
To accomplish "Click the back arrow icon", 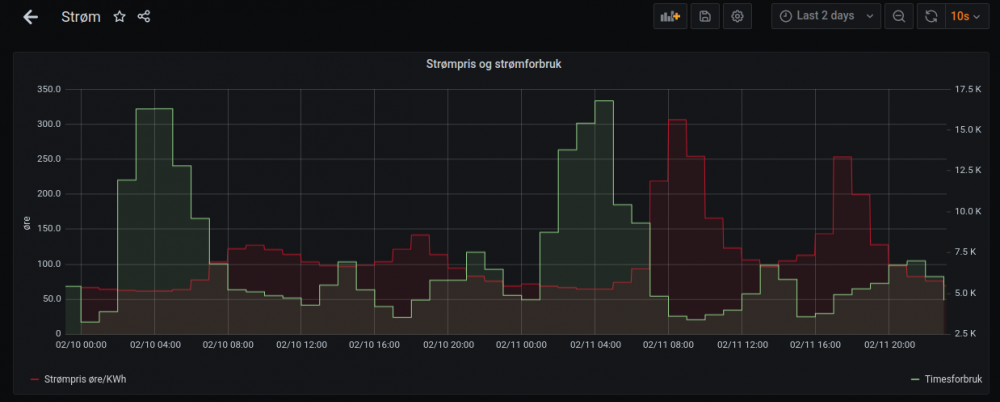I will coord(31,17).
